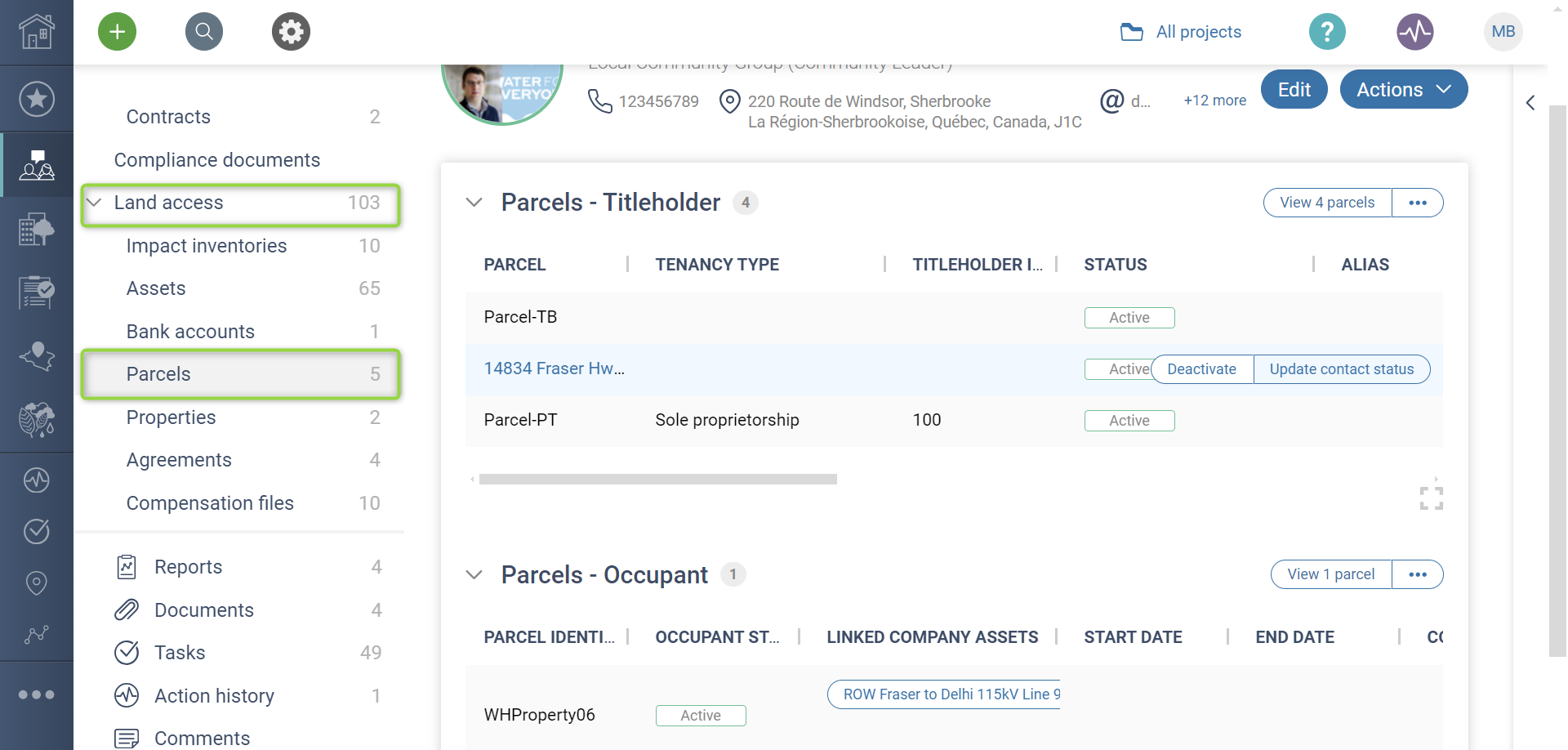Click the Titleholder table horizontal scrollbar
The height and width of the screenshot is (750, 1568).
click(x=657, y=480)
